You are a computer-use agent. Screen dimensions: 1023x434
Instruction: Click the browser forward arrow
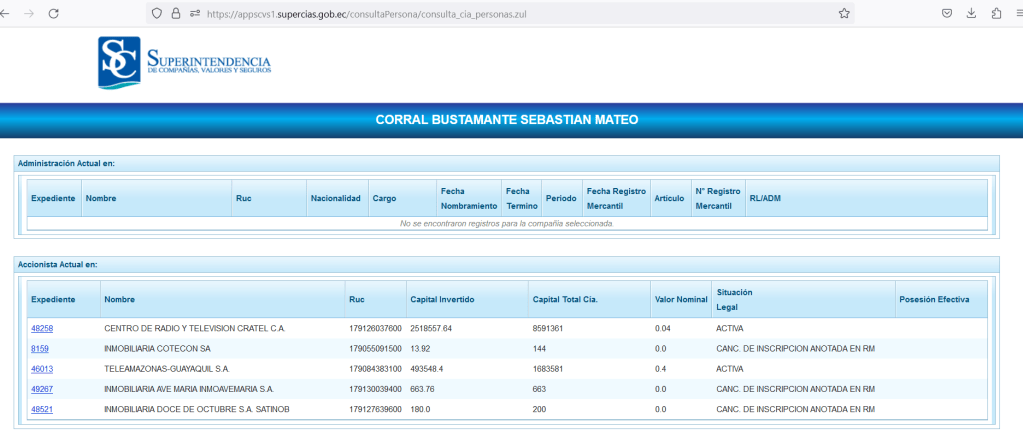click(29, 13)
